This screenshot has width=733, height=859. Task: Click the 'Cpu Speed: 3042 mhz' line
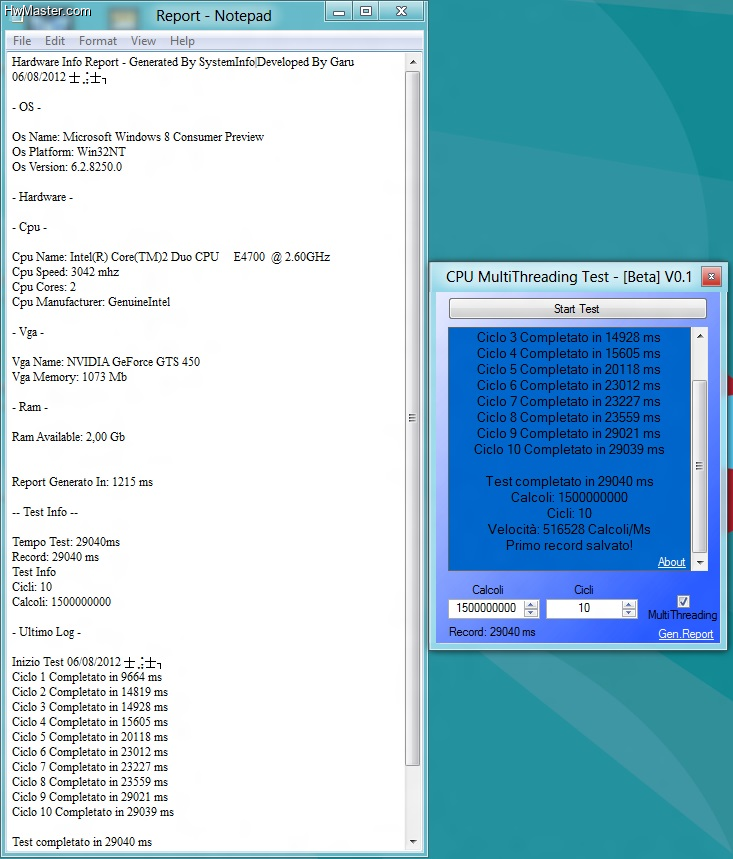65,272
